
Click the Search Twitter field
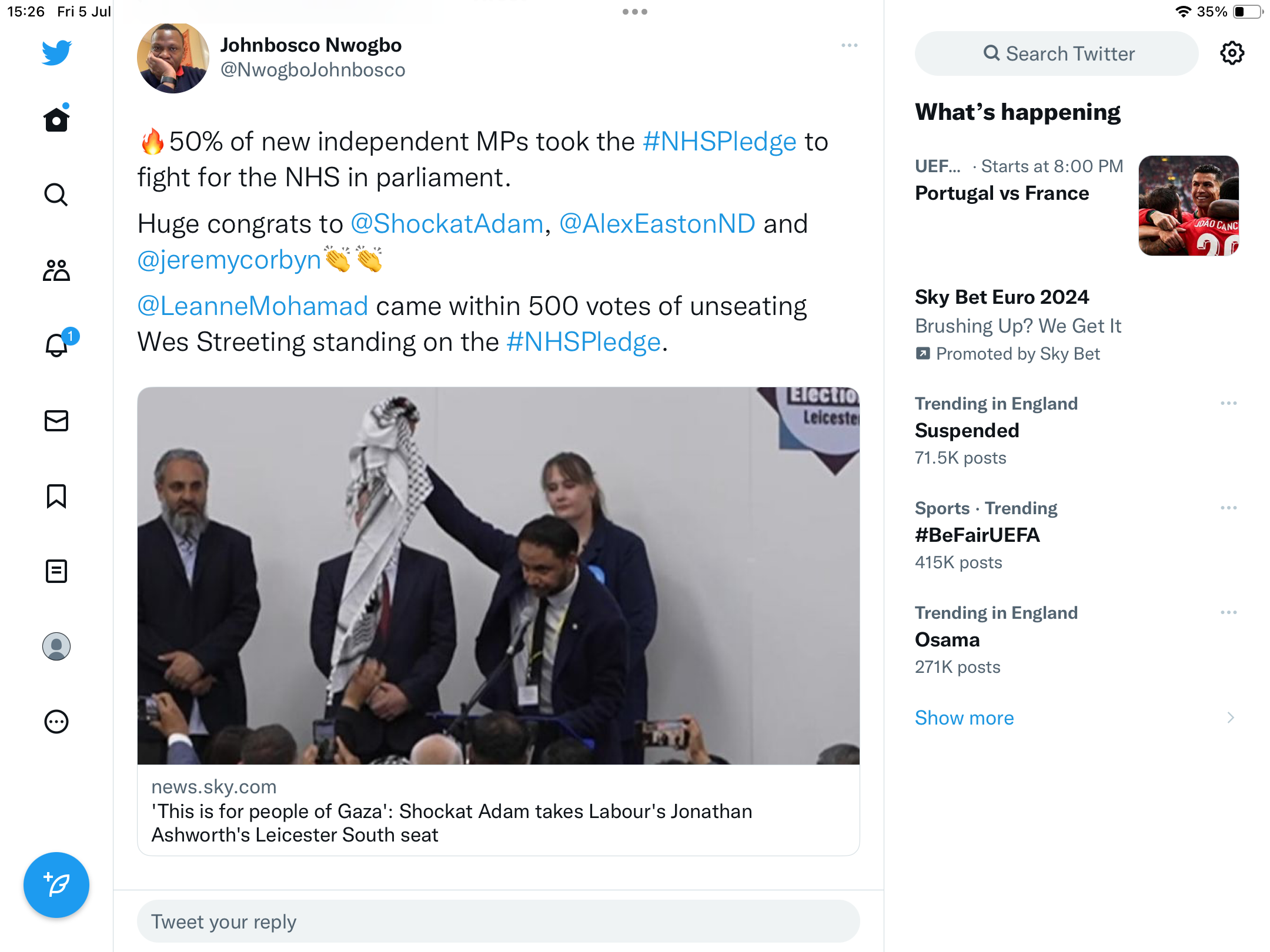tap(1056, 53)
